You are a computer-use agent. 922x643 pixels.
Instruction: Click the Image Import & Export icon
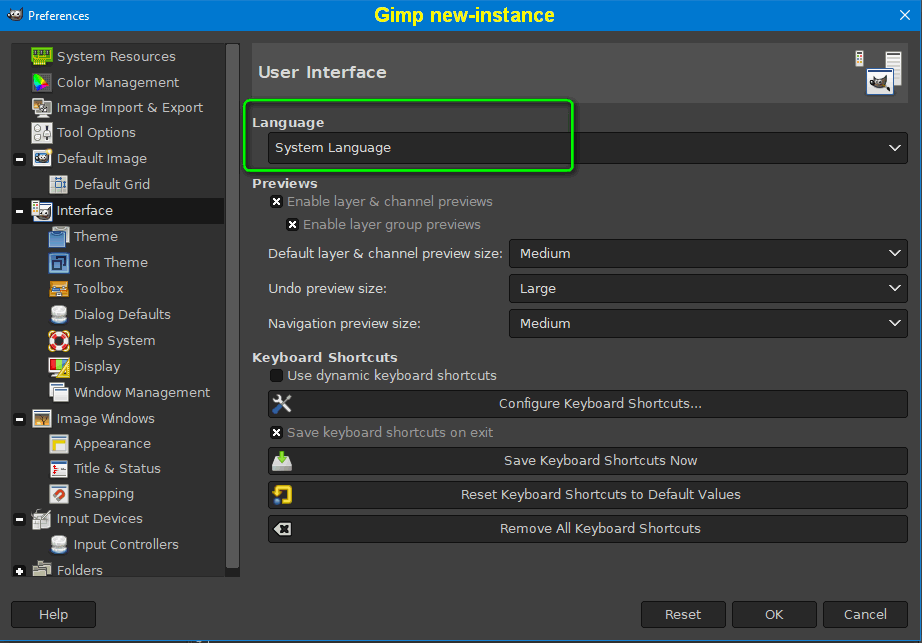pyautogui.click(x=42, y=108)
